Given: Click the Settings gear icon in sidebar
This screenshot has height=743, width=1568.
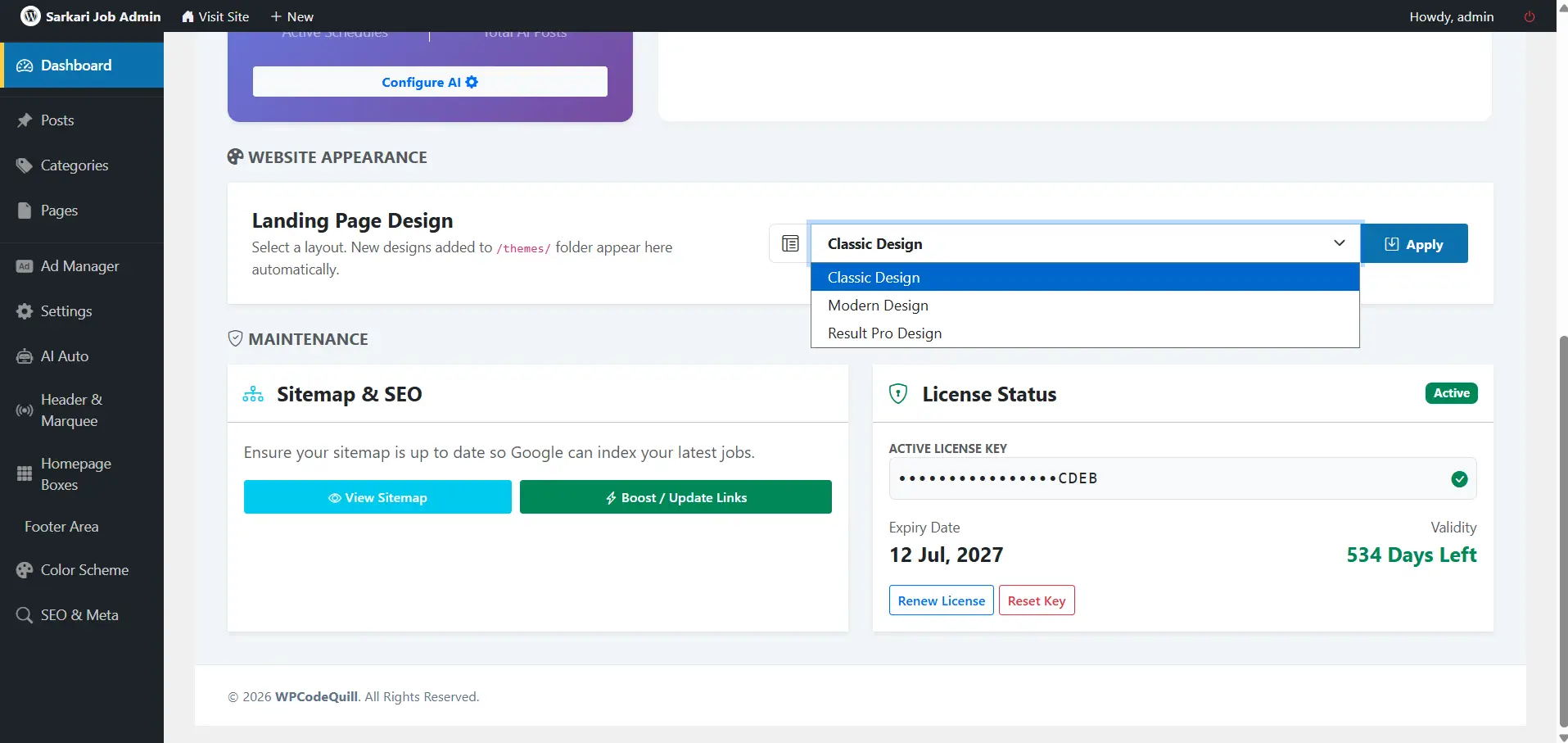Looking at the screenshot, I should [x=25, y=311].
